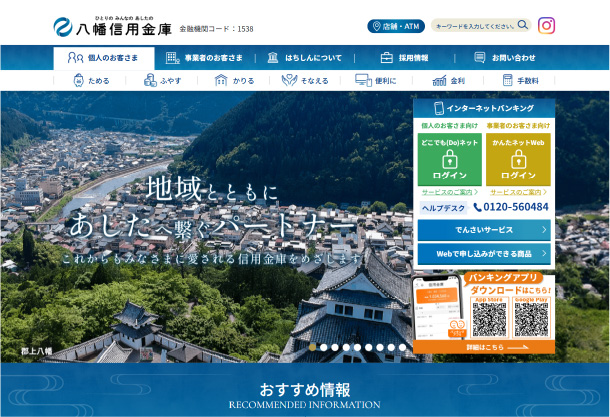Image resolution: width=610 pixels, height=417 pixels.
Task: Click the 店舗・ATM button
Action: pyautogui.click(x=396, y=26)
